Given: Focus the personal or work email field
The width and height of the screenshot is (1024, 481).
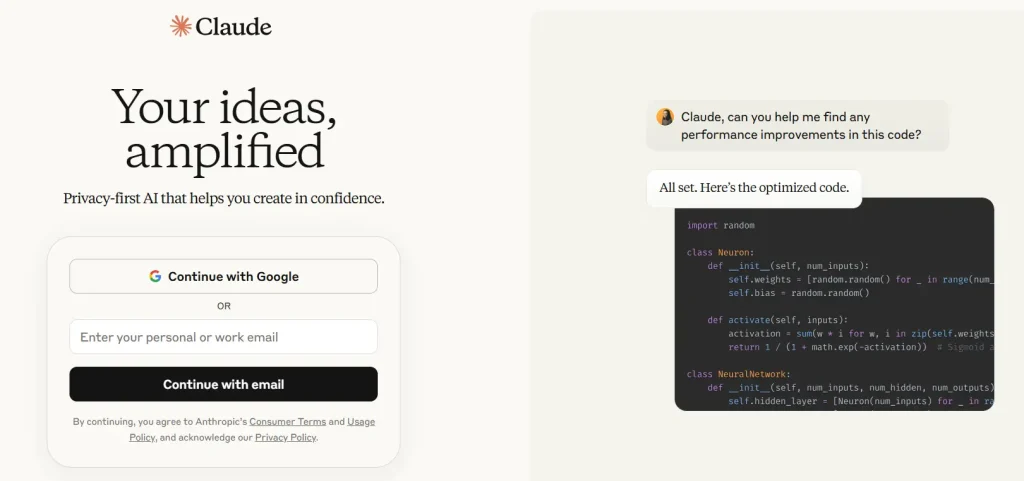Looking at the screenshot, I should pos(223,337).
